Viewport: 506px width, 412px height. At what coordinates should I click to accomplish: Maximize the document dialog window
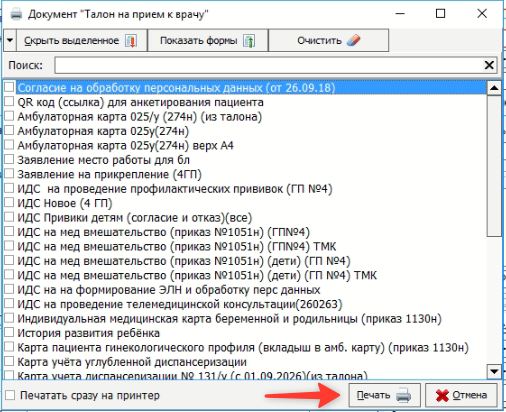441,14
